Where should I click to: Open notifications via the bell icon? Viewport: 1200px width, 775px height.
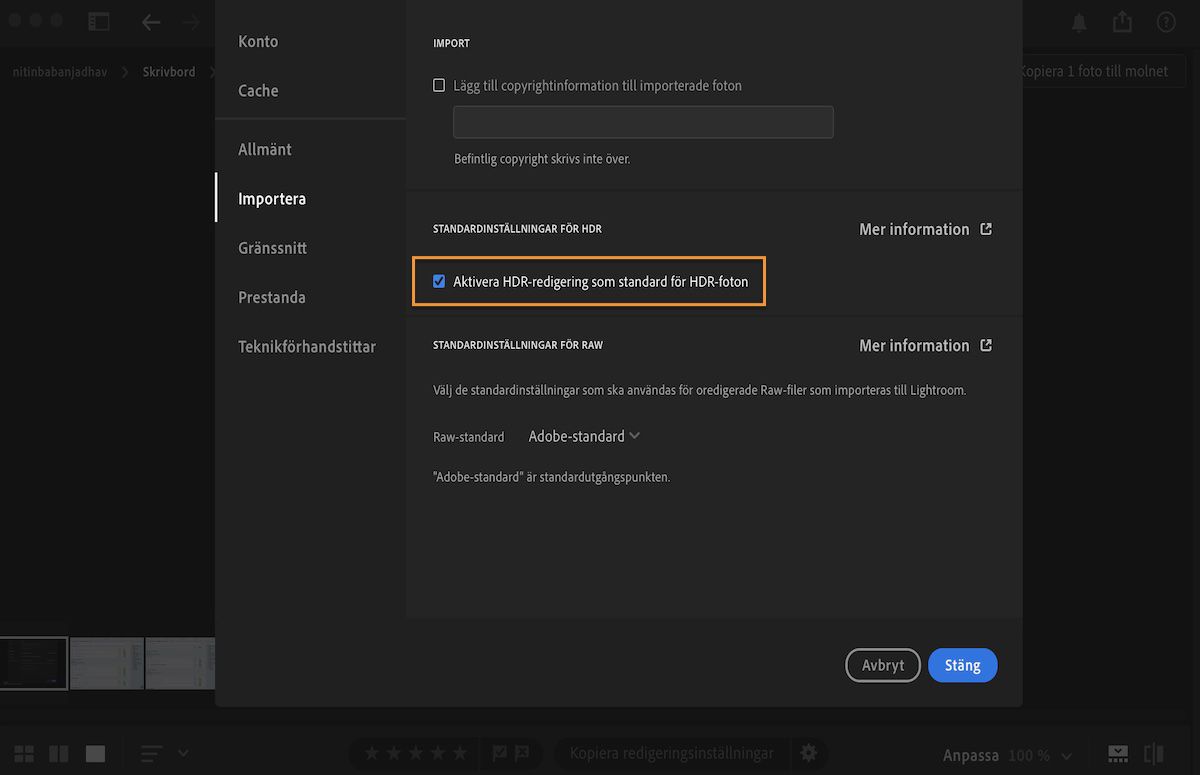point(1079,21)
